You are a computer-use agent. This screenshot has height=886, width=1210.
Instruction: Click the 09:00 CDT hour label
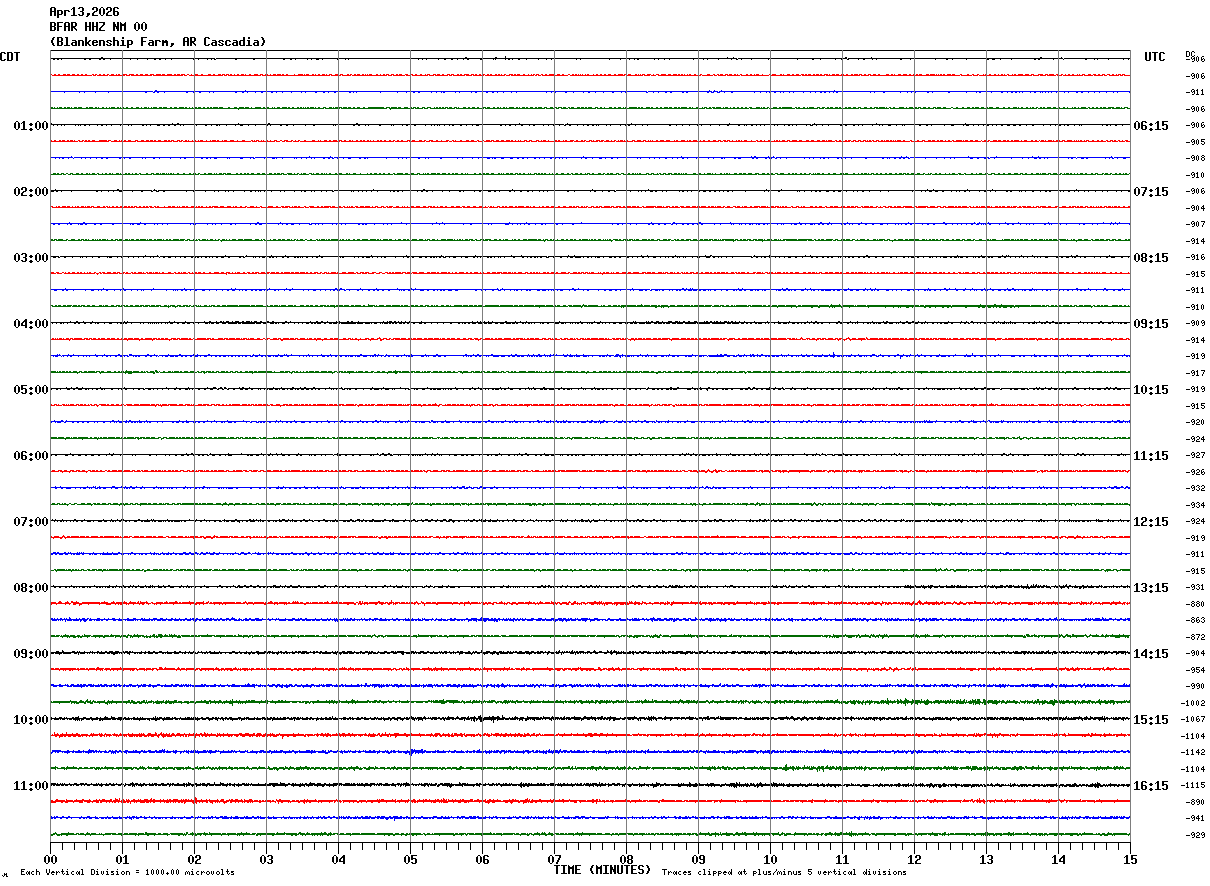click(31, 654)
